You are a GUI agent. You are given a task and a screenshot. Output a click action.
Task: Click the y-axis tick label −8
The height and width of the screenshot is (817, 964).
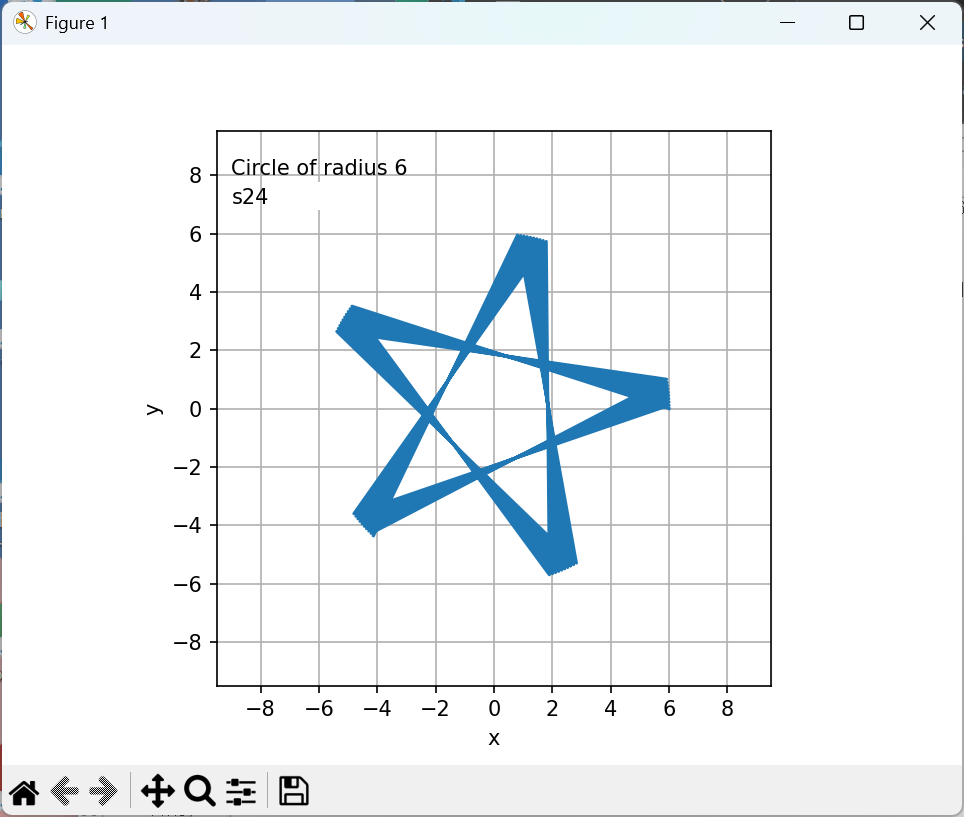(x=188, y=642)
